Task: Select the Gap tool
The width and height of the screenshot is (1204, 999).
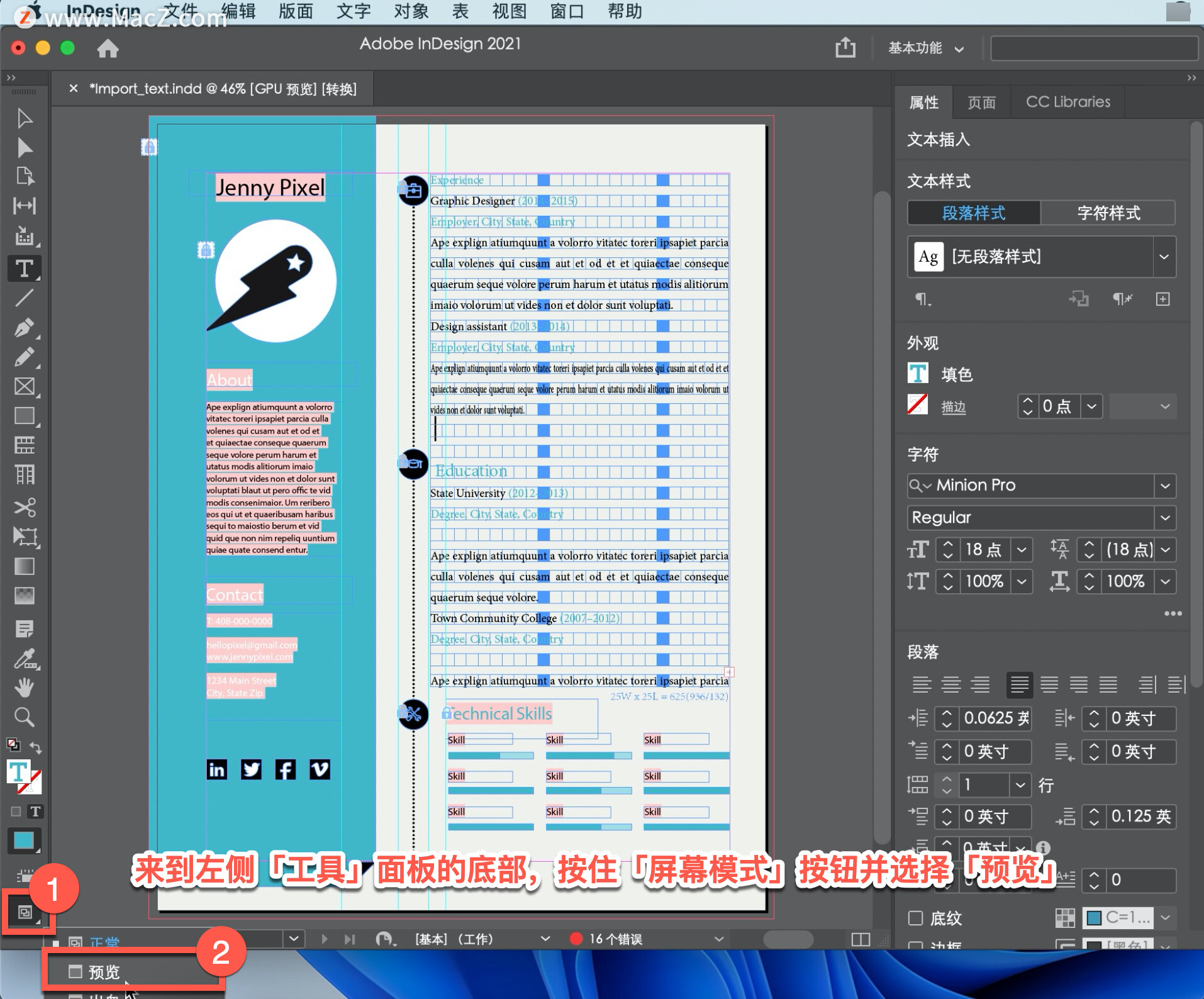Action: 25,206
